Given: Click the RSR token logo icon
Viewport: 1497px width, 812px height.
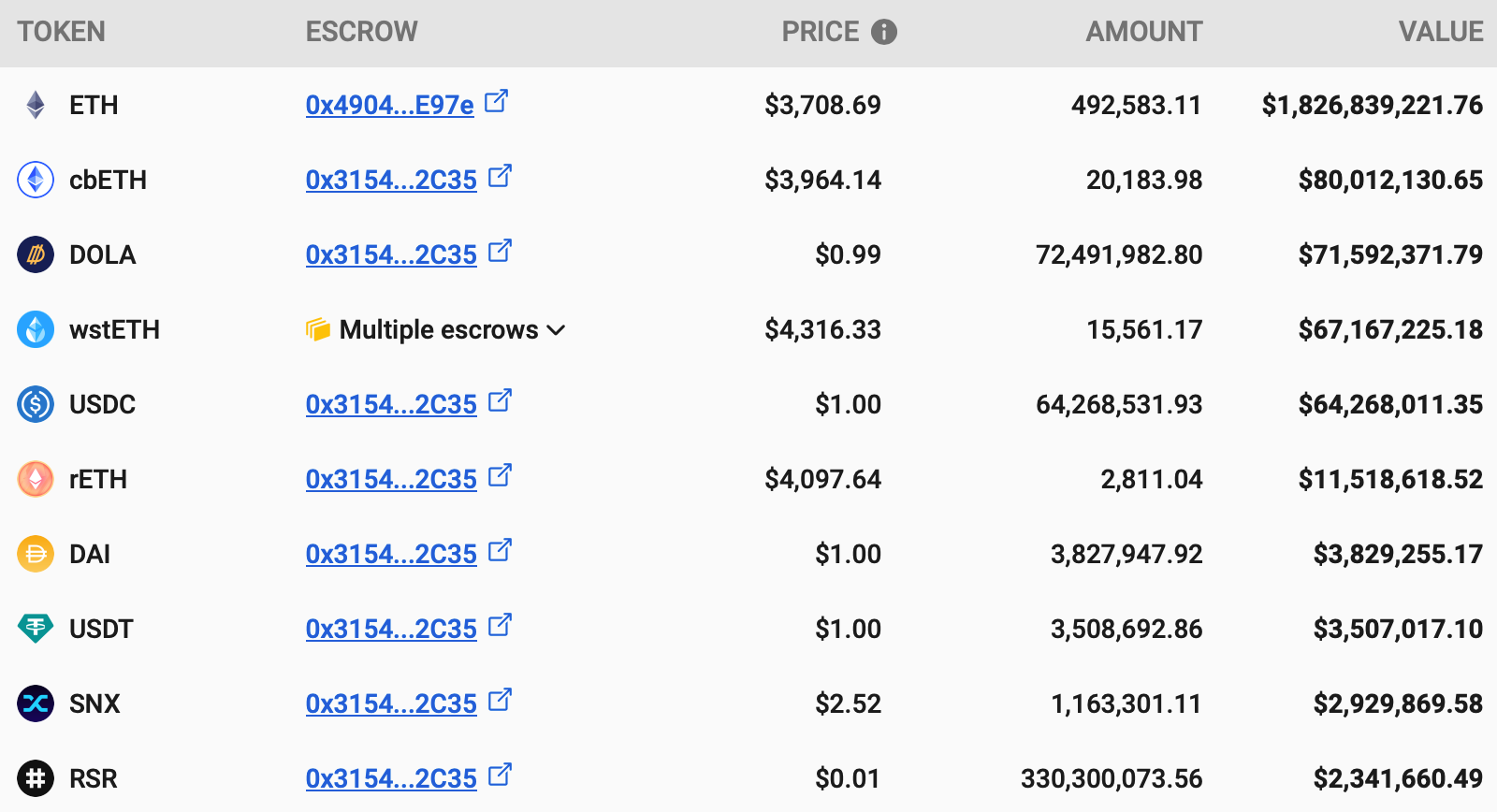Looking at the screenshot, I should point(36,778).
